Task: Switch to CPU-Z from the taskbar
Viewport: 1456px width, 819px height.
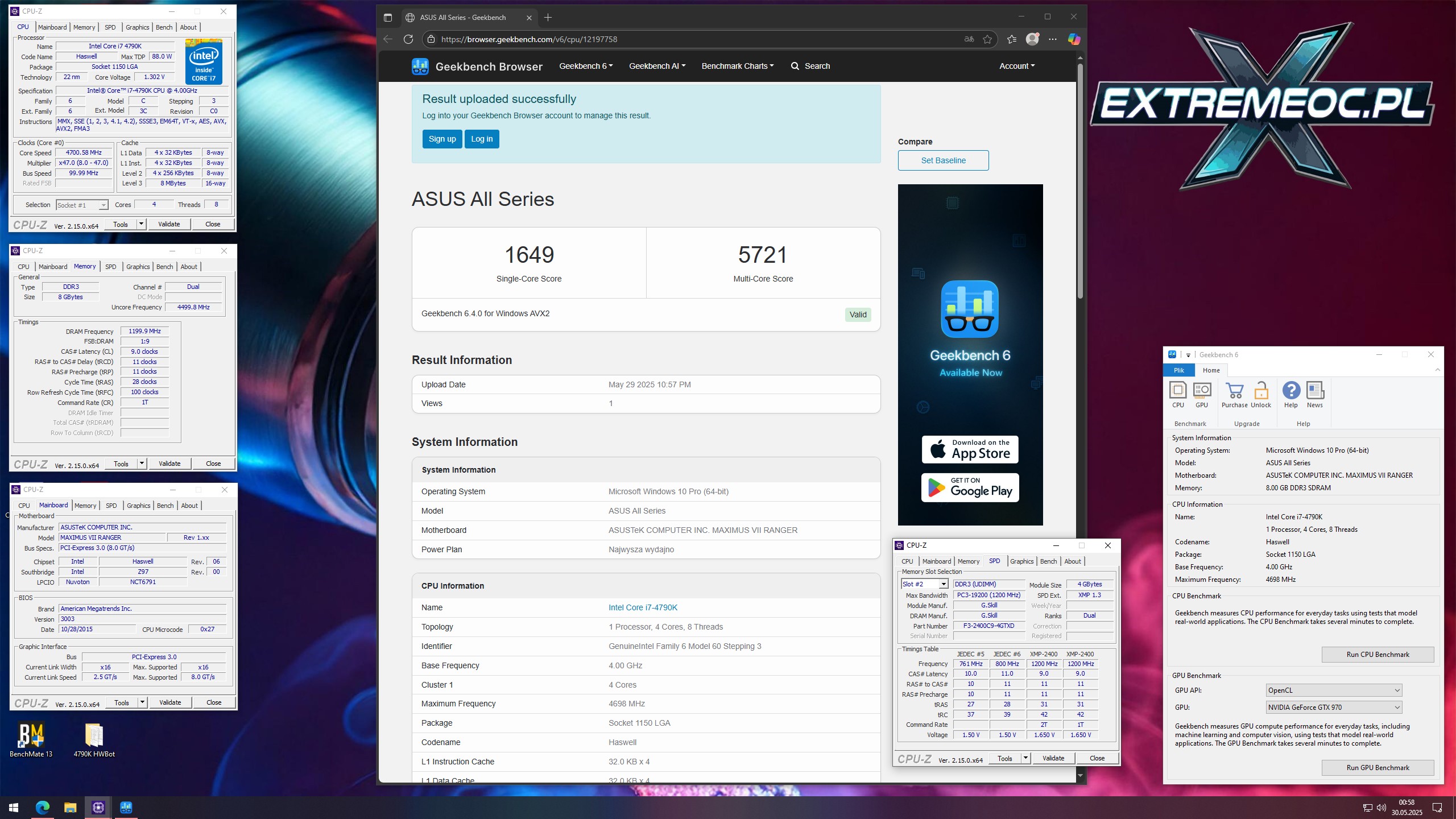Action: 98,807
